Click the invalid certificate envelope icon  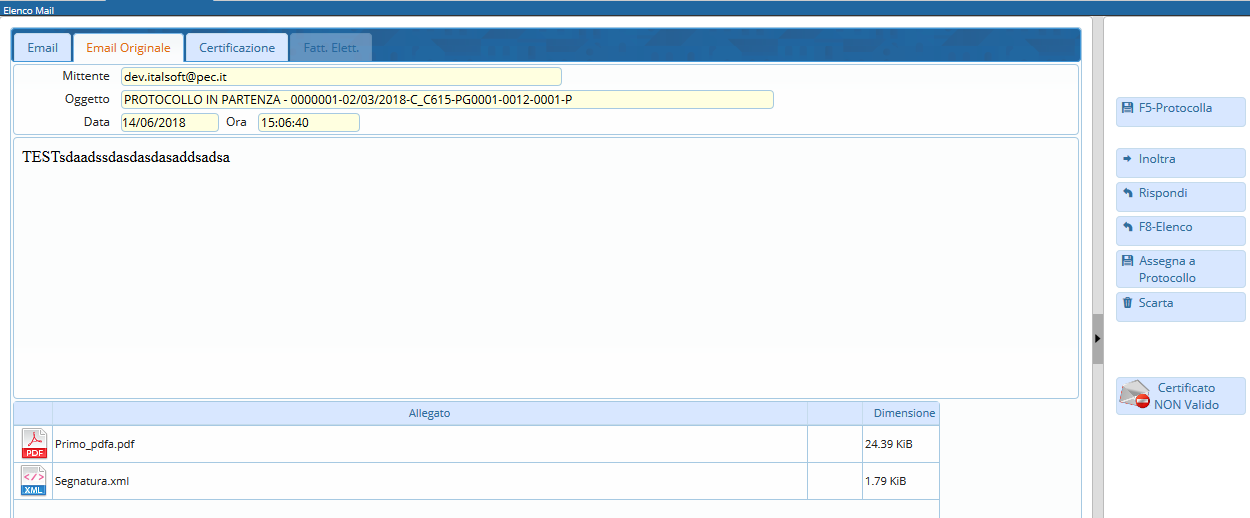coord(1135,395)
